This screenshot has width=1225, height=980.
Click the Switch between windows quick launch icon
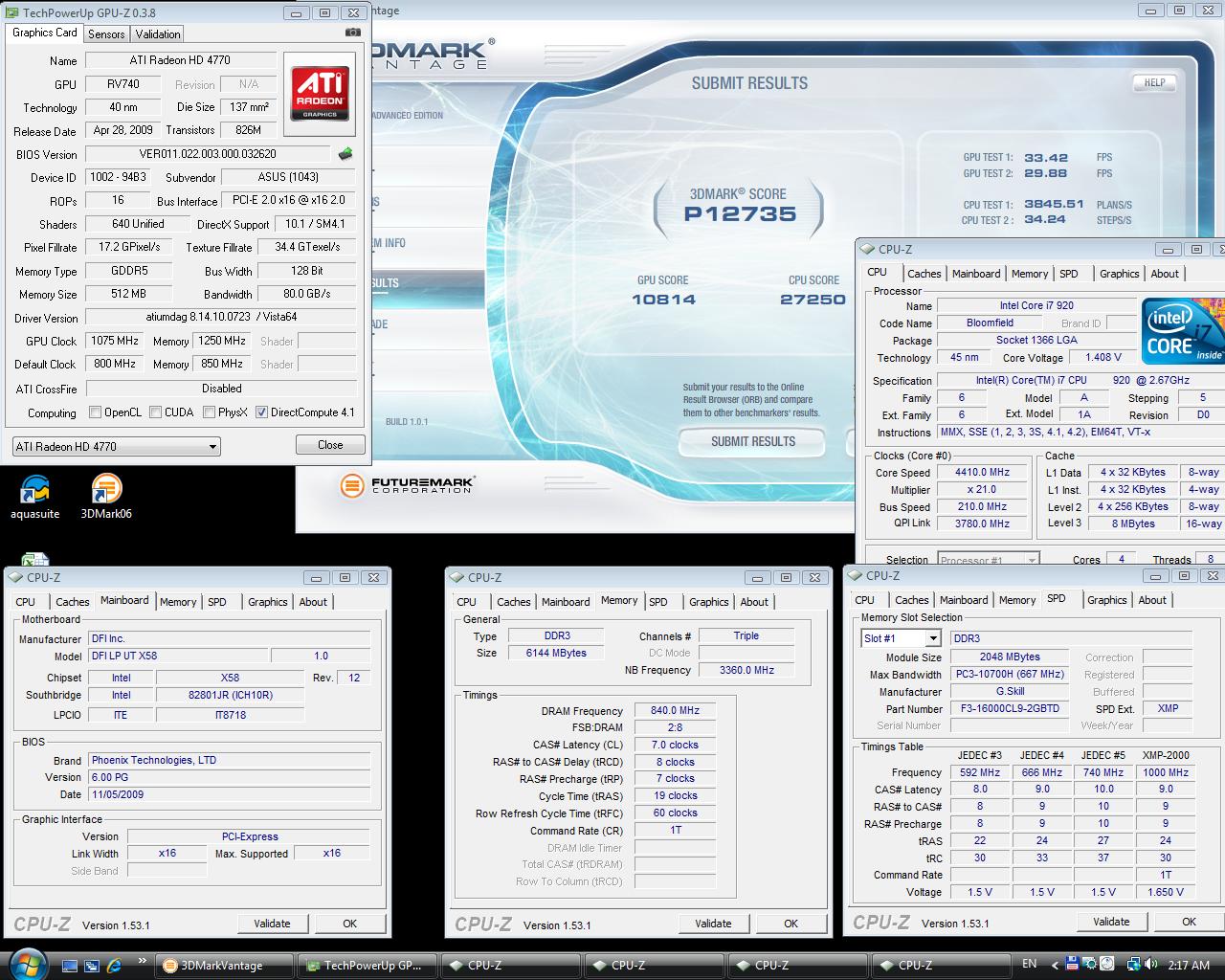coord(92,965)
